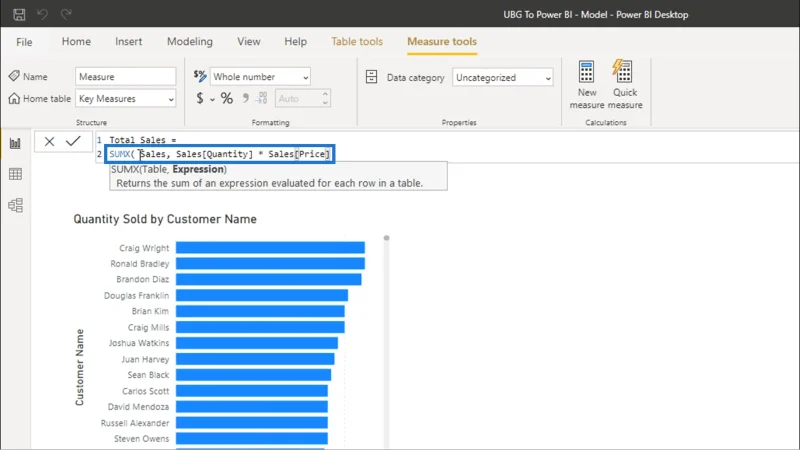Image resolution: width=800 pixels, height=450 pixels.
Task: Select the Ronald Bradley bar
Action: point(270,264)
